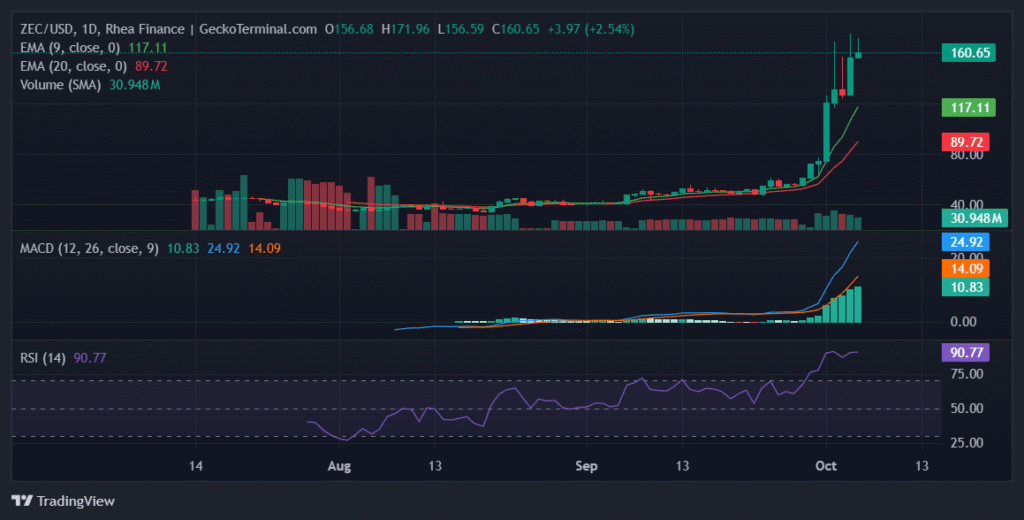This screenshot has height=520, width=1024.
Task: Click the 10.83 histogram value tag
Action: point(965,287)
